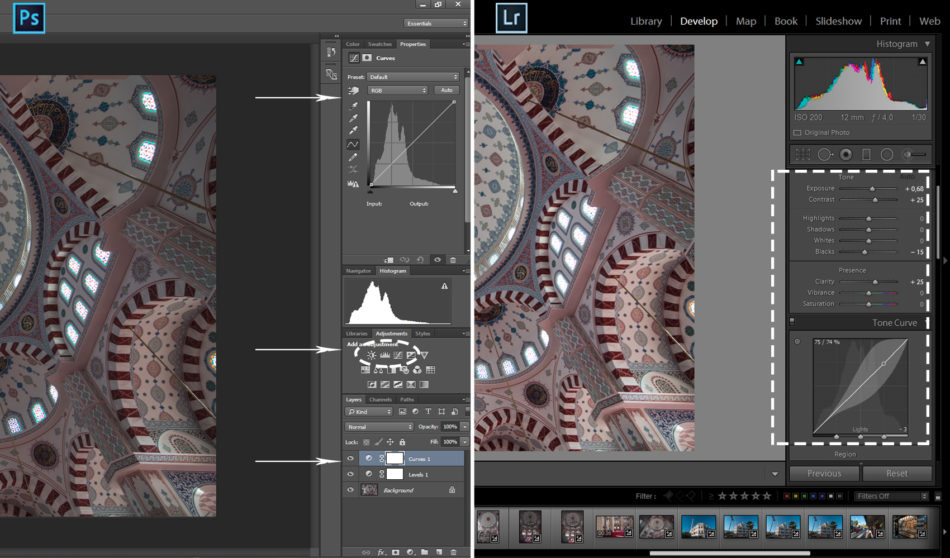Open the Curves Preset dropdown

(x=413, y=76)
